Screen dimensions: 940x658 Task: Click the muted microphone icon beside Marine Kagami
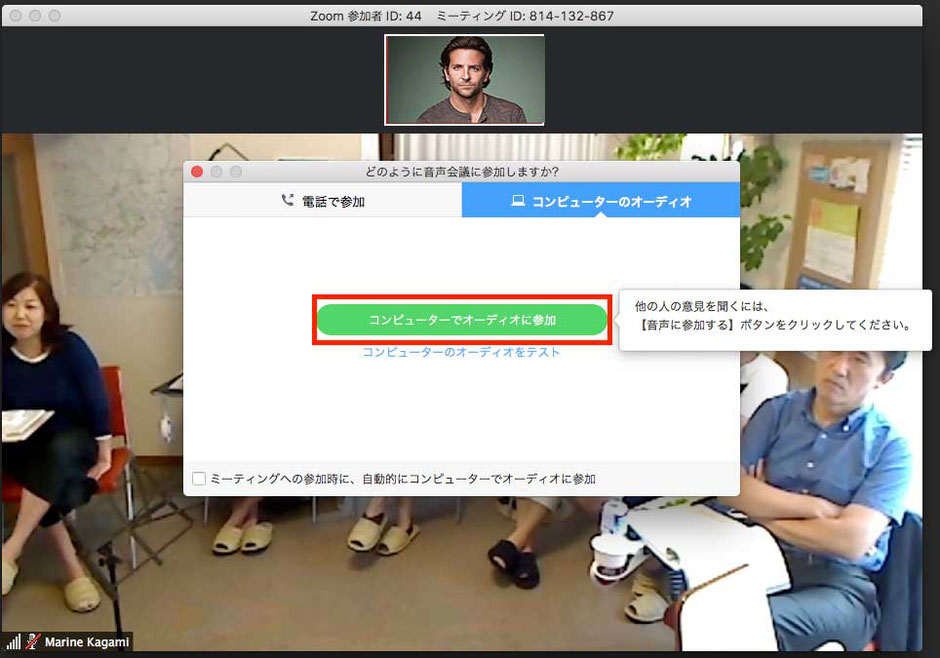point(32,642)
